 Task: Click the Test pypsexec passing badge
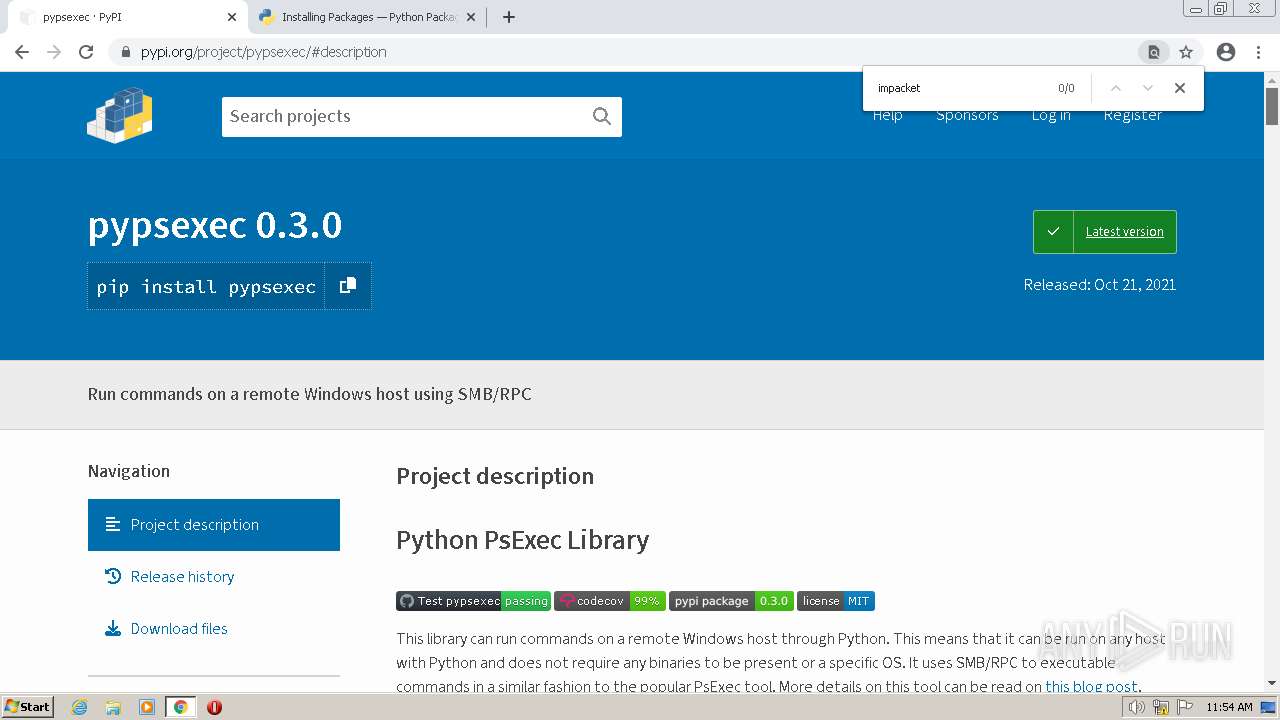473,601
